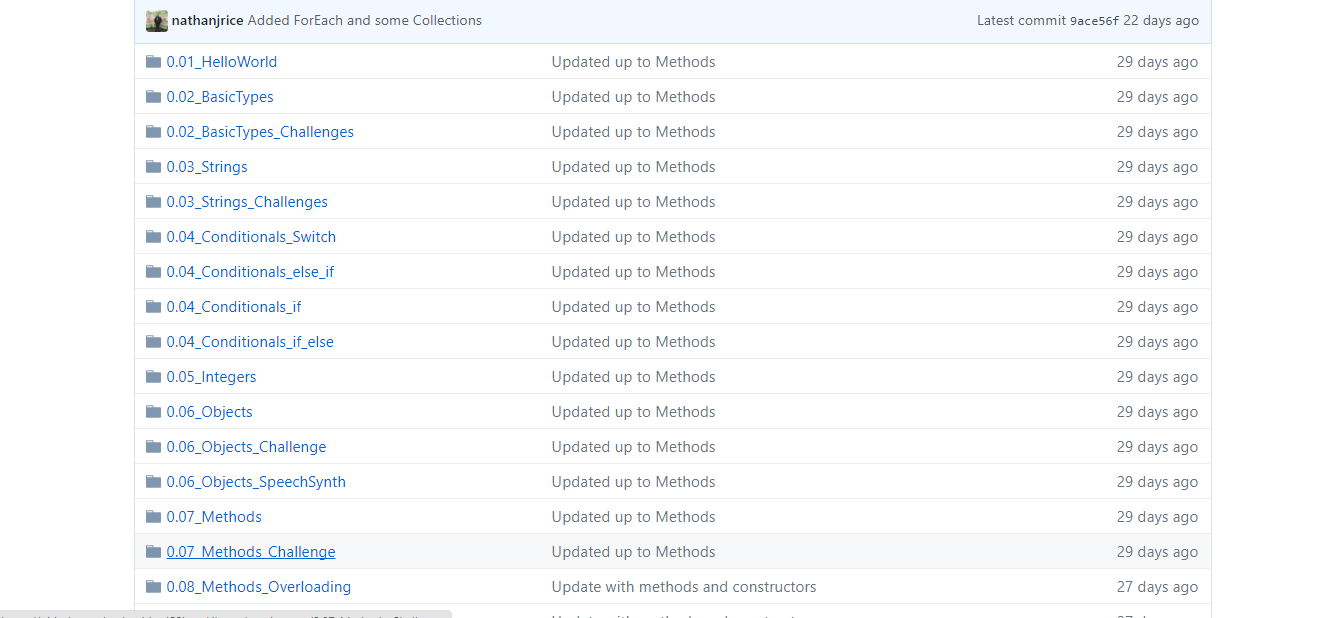Open the 0.06_Objects_Challenge folder
The height and width of the screenshot is (618, 1319).
pos(246,447)
